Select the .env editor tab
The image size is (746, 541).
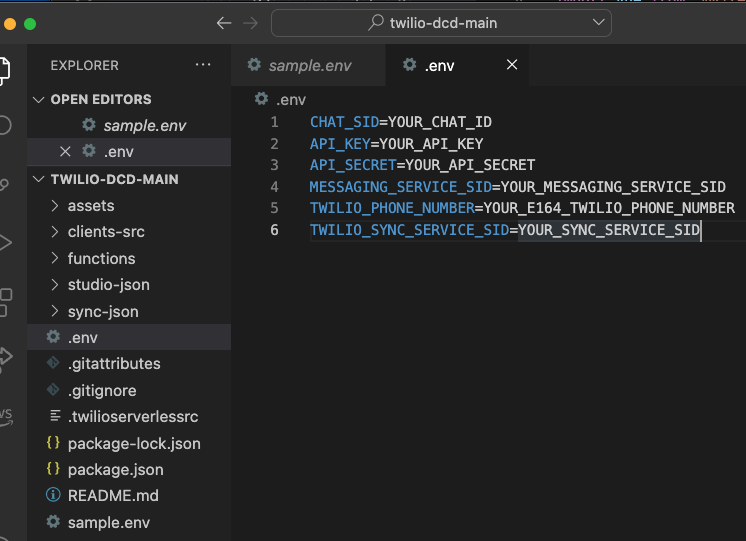pos(457,65)
